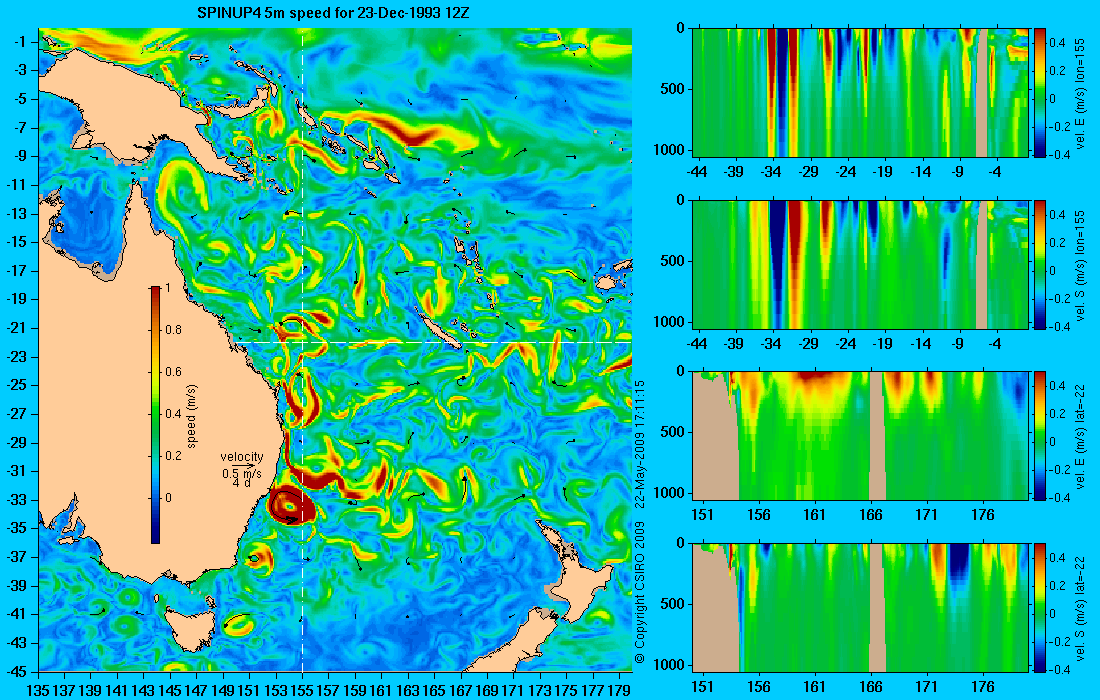Select the vel. E lon=155 section plot
The width and height of the screenshot is (1100, 700).
(x=860, y=93)
